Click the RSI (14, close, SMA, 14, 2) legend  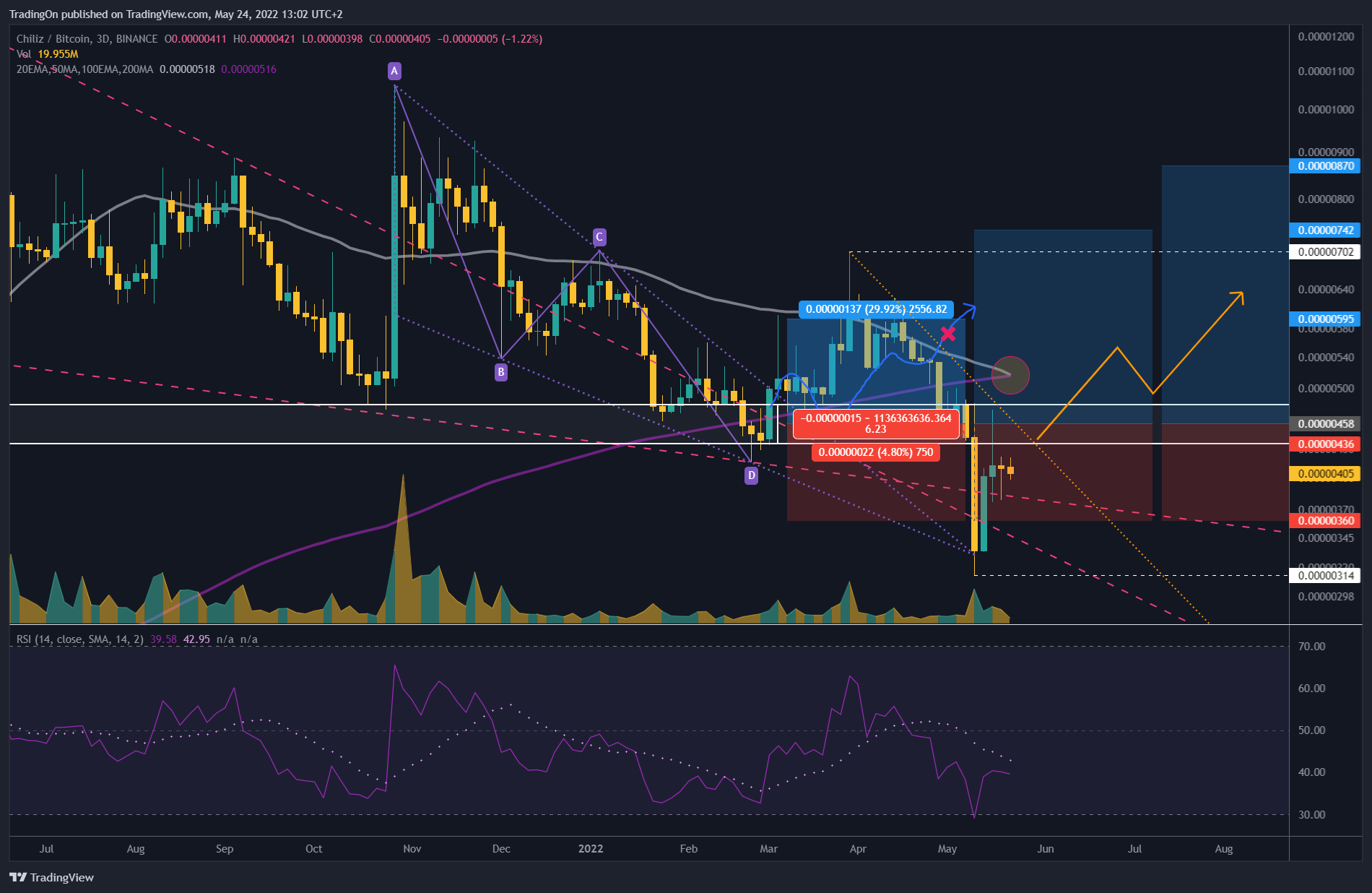point(80,639)
